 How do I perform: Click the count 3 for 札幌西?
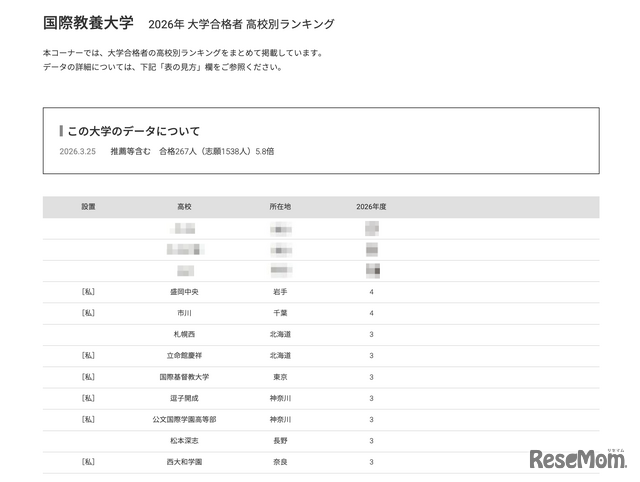(x=371, y=334)
